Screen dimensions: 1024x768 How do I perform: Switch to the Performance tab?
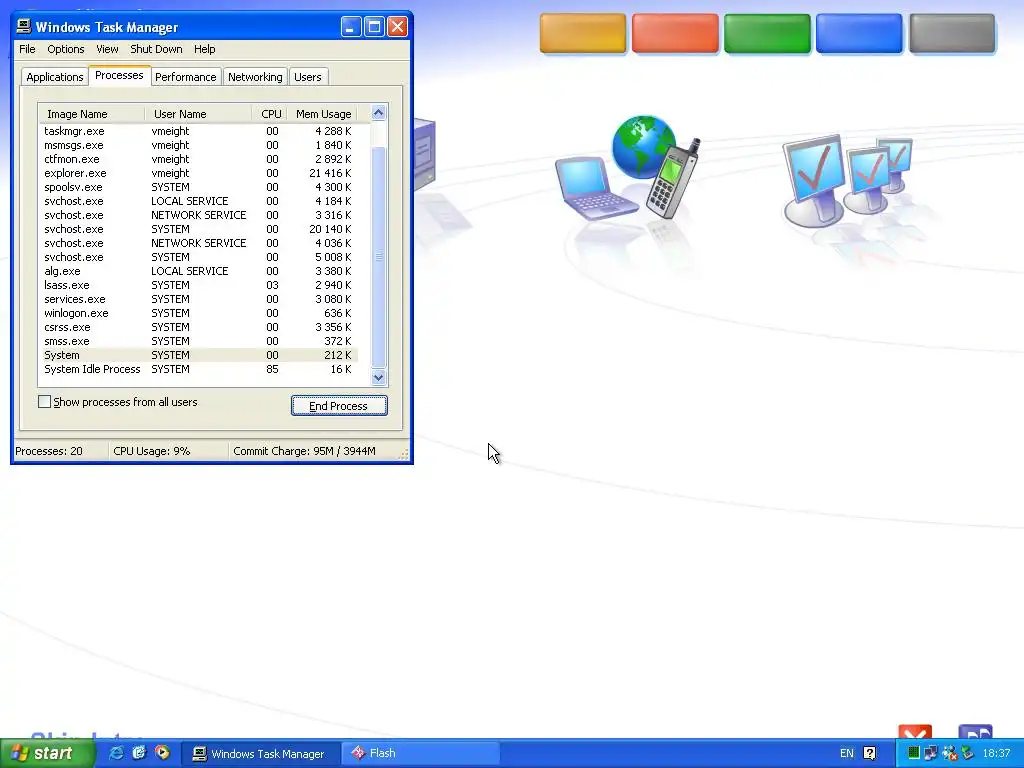pos(185,77)
